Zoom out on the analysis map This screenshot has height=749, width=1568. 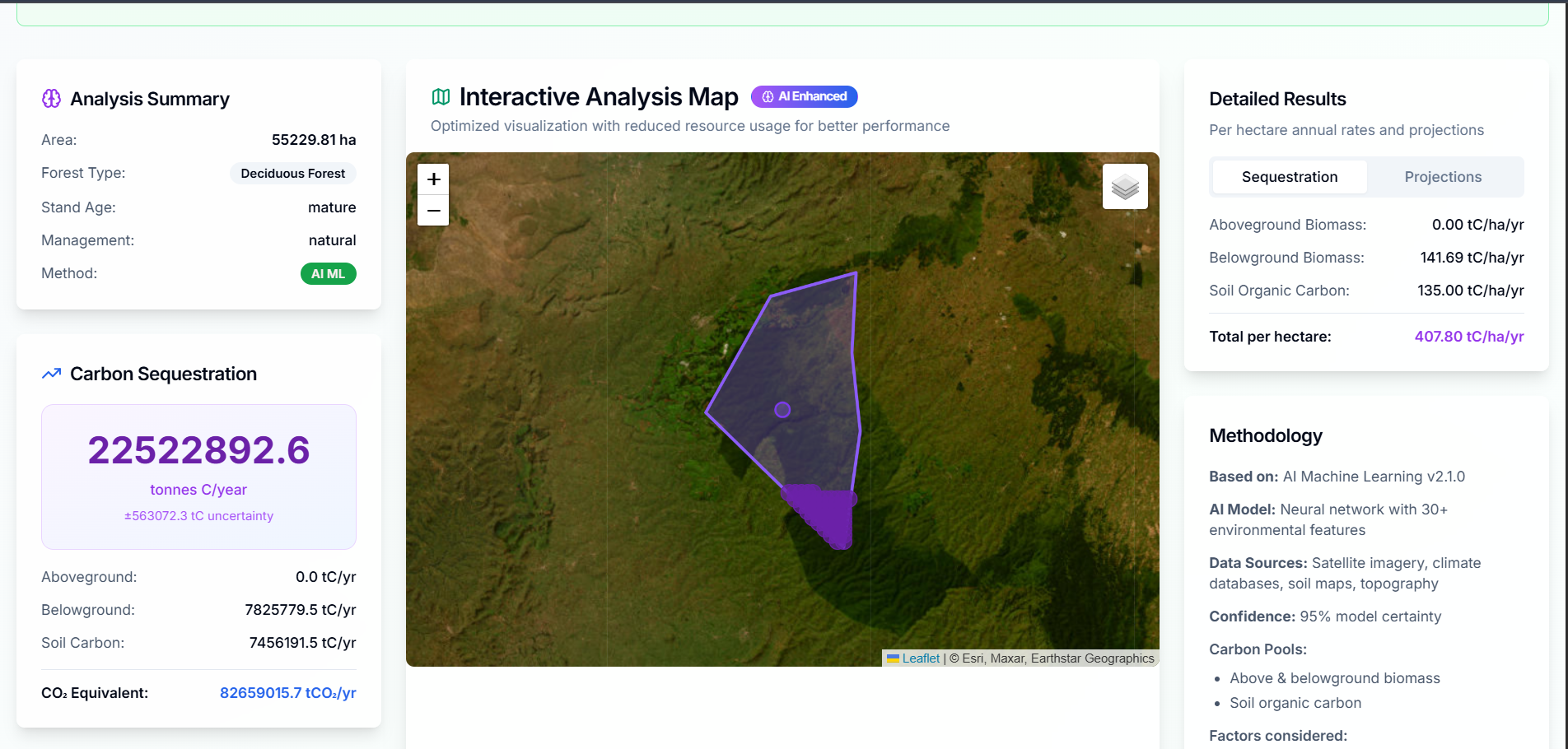tap(434, 211)
